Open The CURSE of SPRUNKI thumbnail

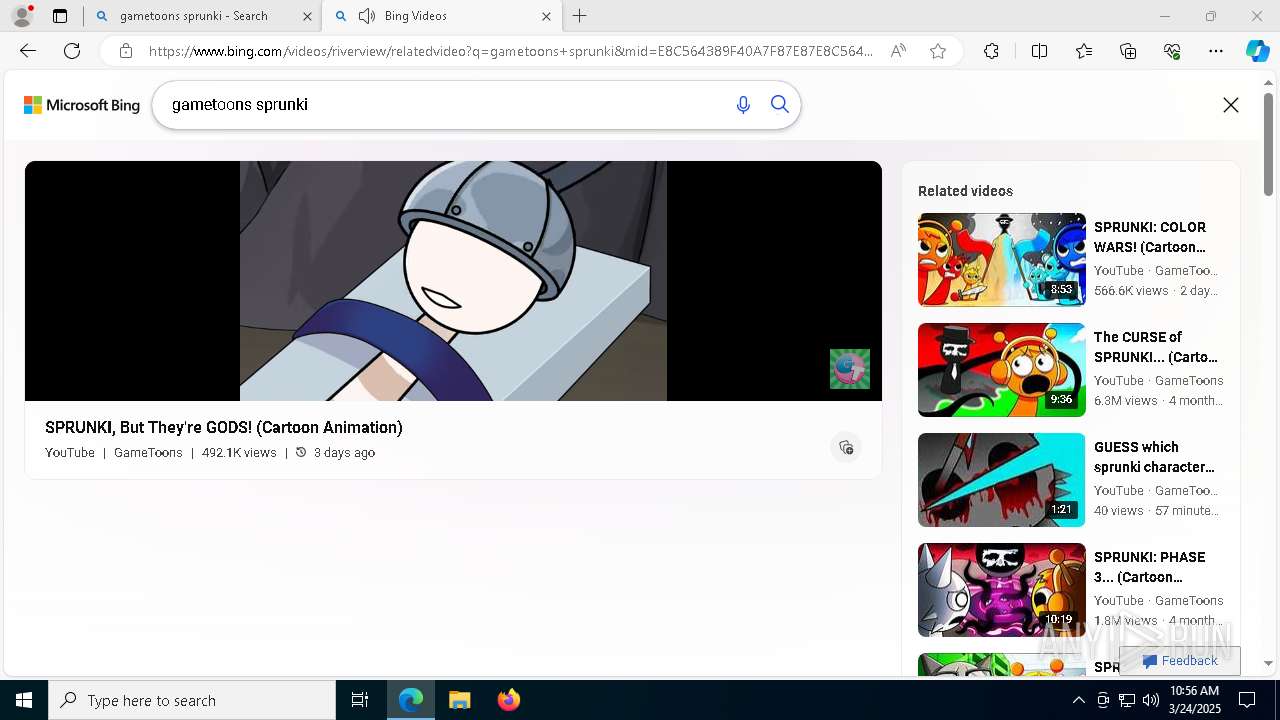pos(1002,370)
